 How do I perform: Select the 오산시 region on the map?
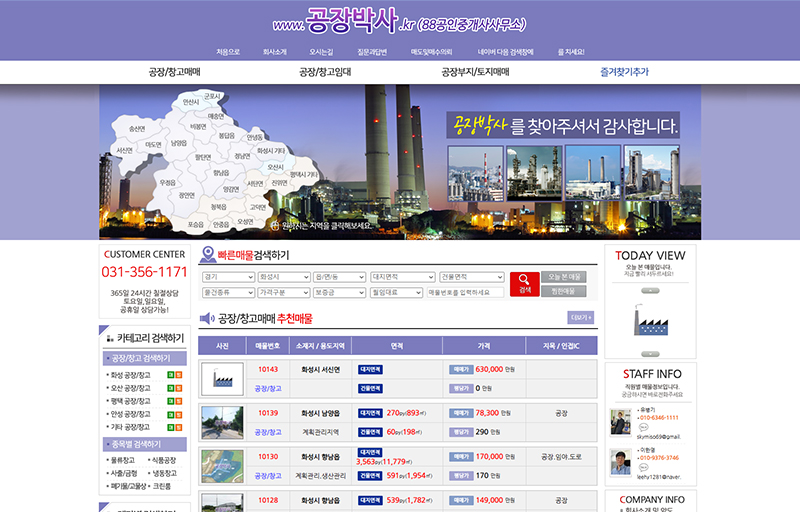[276, 167]
